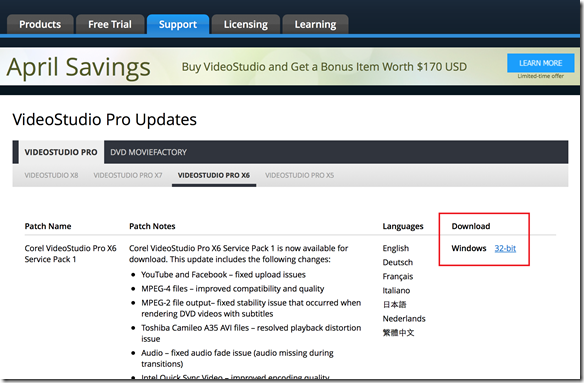Show VideoStudio Pro X7 updates
584x383 pixels.
[x=128, y=175]
